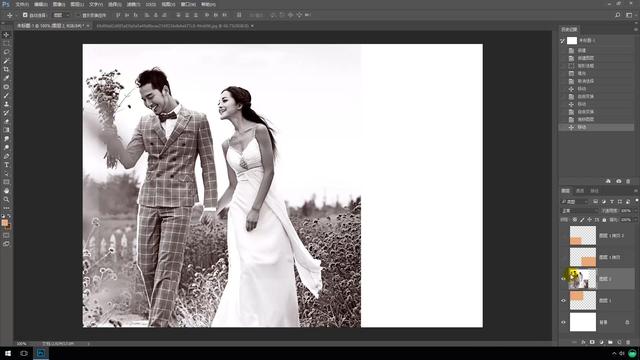Hide the 图层 2 layer with its eye icon
This screenshot has width=640, height=360.
point(564,279)
